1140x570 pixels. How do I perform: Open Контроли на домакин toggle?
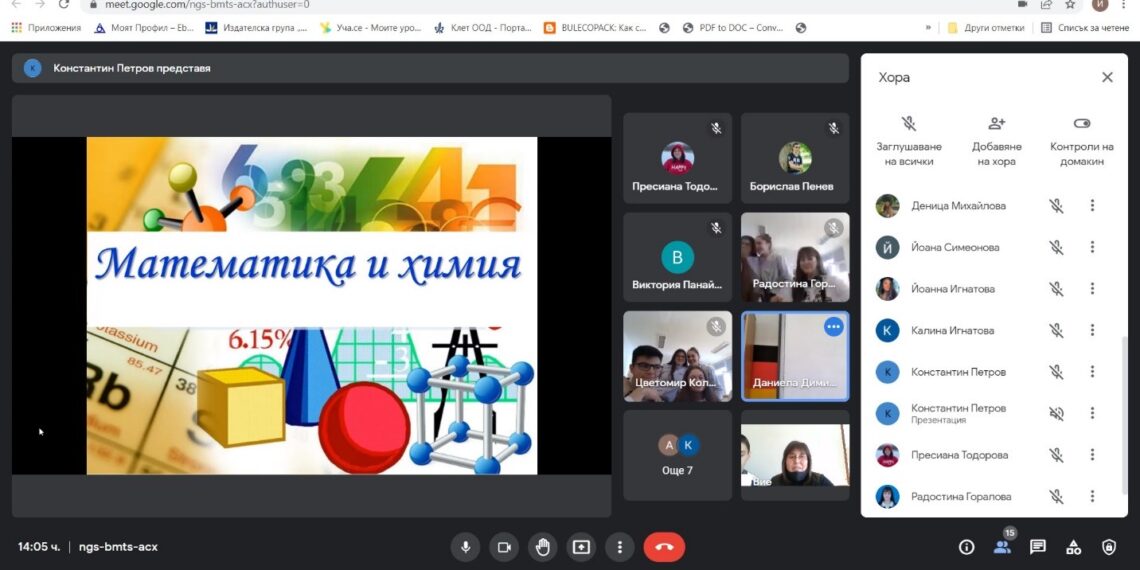point(1081,140)
